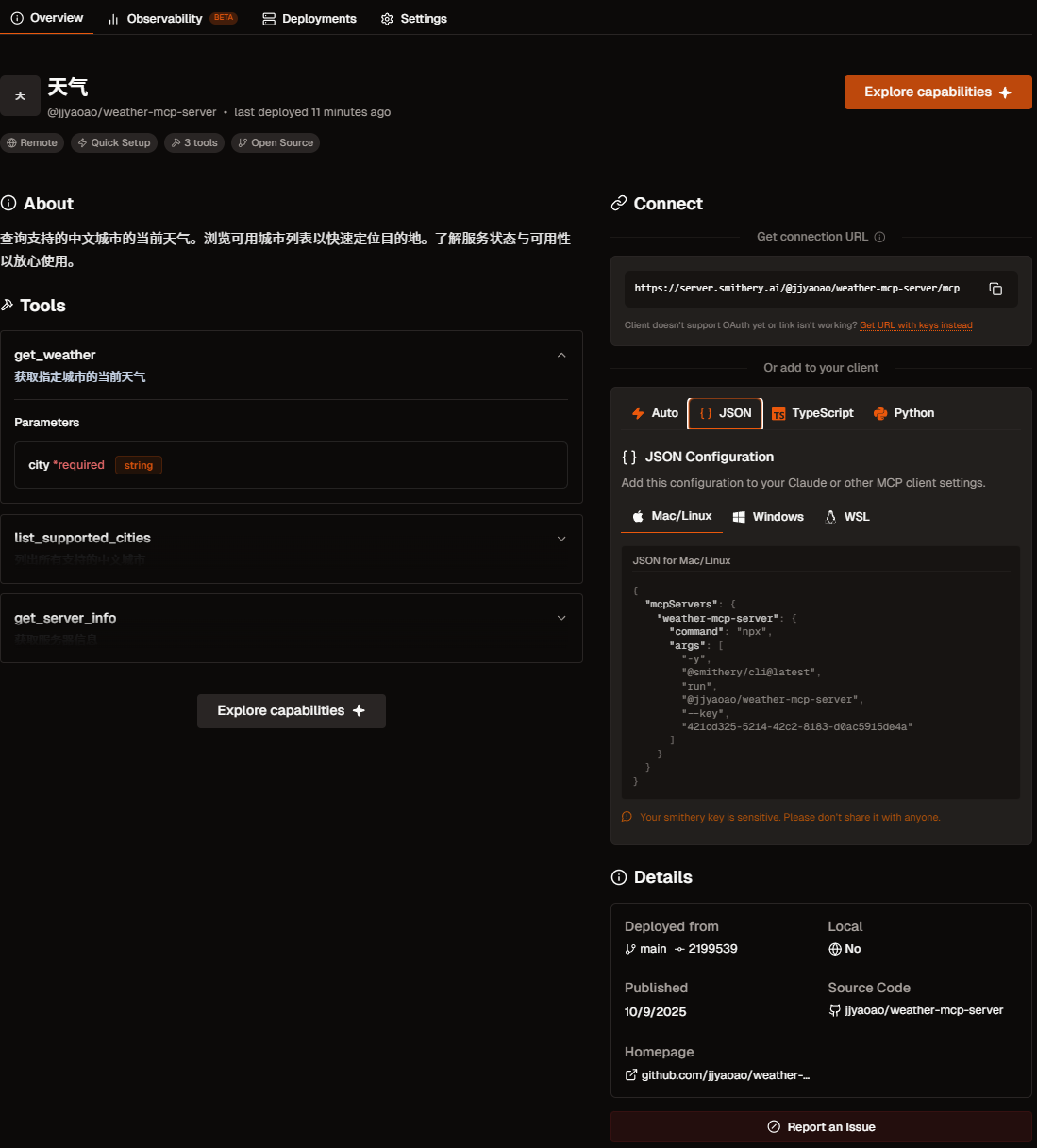Click the Explore capabilities button
The image size is (1037, 1148).
point(937,92)
